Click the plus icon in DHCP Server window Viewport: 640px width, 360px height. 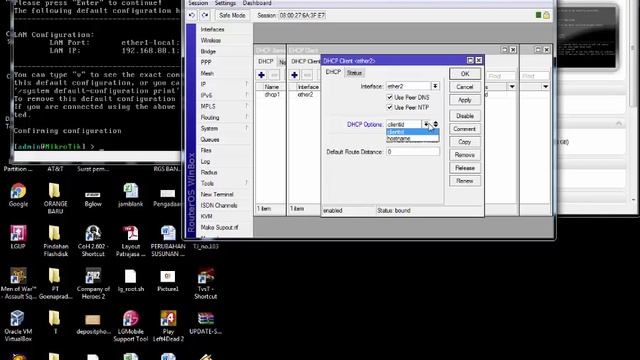(261, 75)
